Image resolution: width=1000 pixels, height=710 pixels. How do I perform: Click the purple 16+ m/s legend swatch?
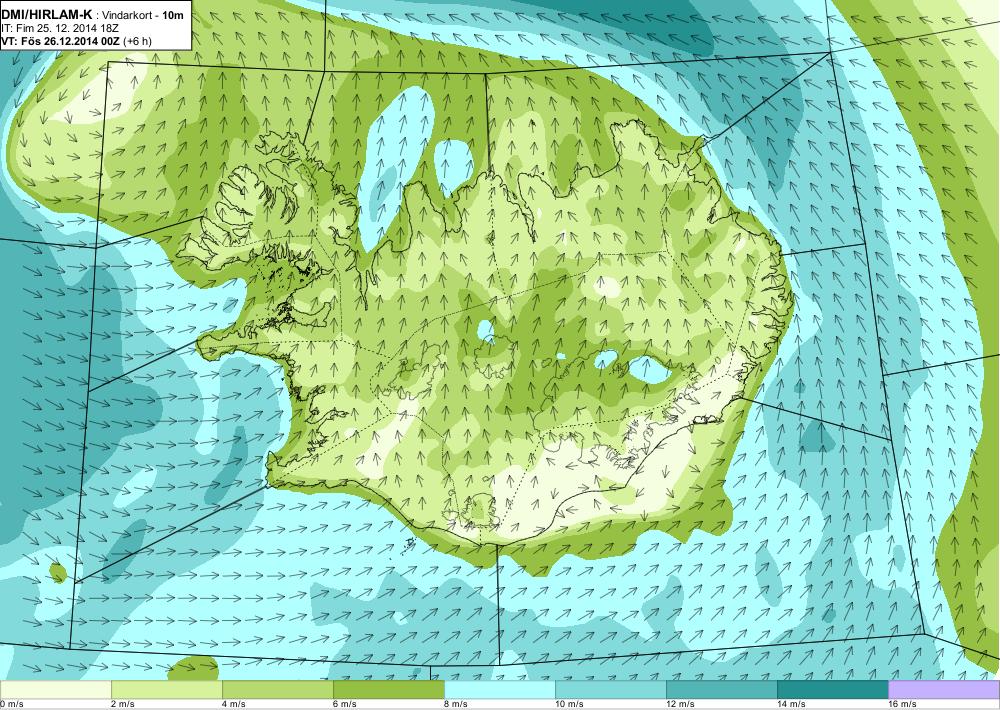(944, 690)
